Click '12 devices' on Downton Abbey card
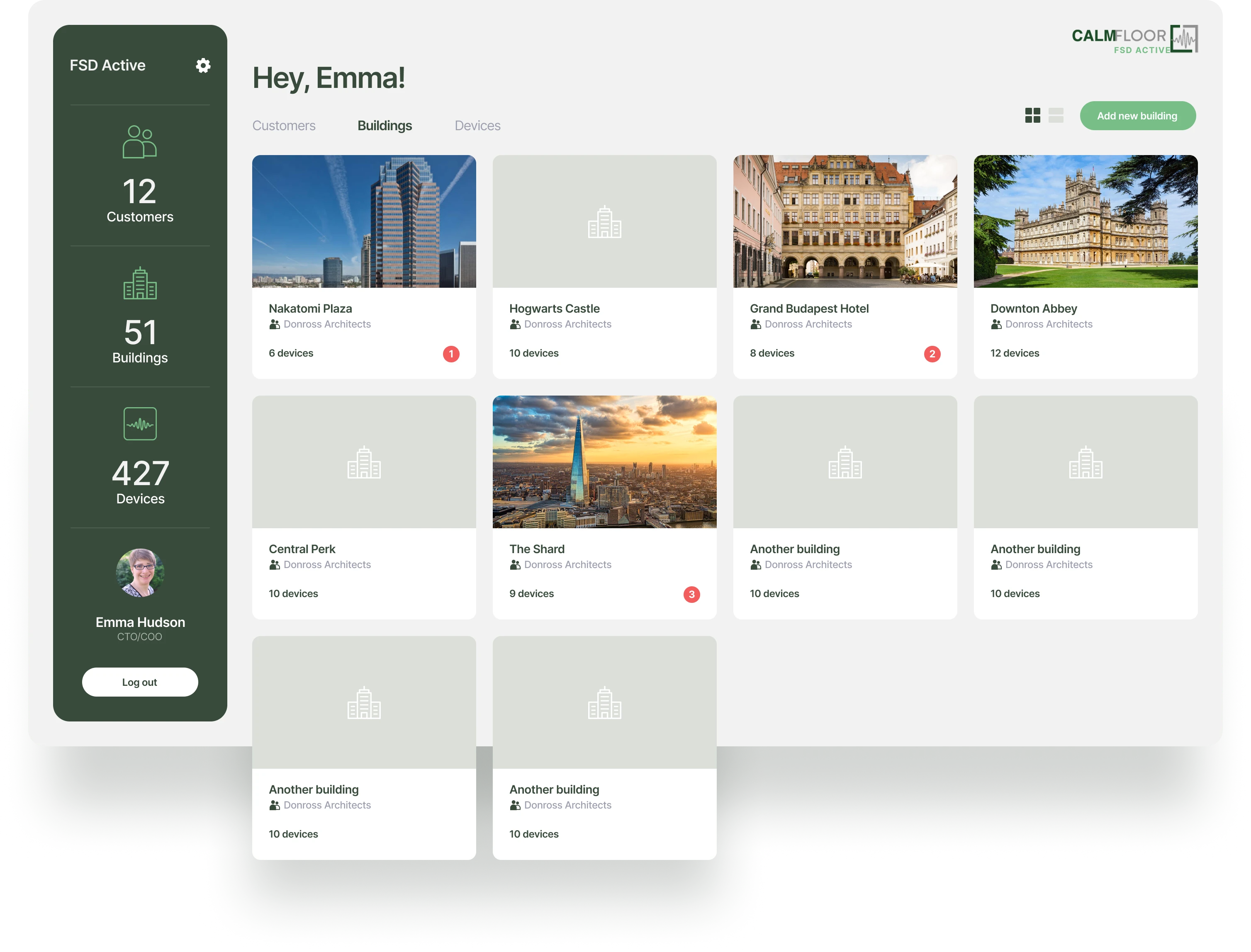The image size is (1251, 952). [1015, 353]
